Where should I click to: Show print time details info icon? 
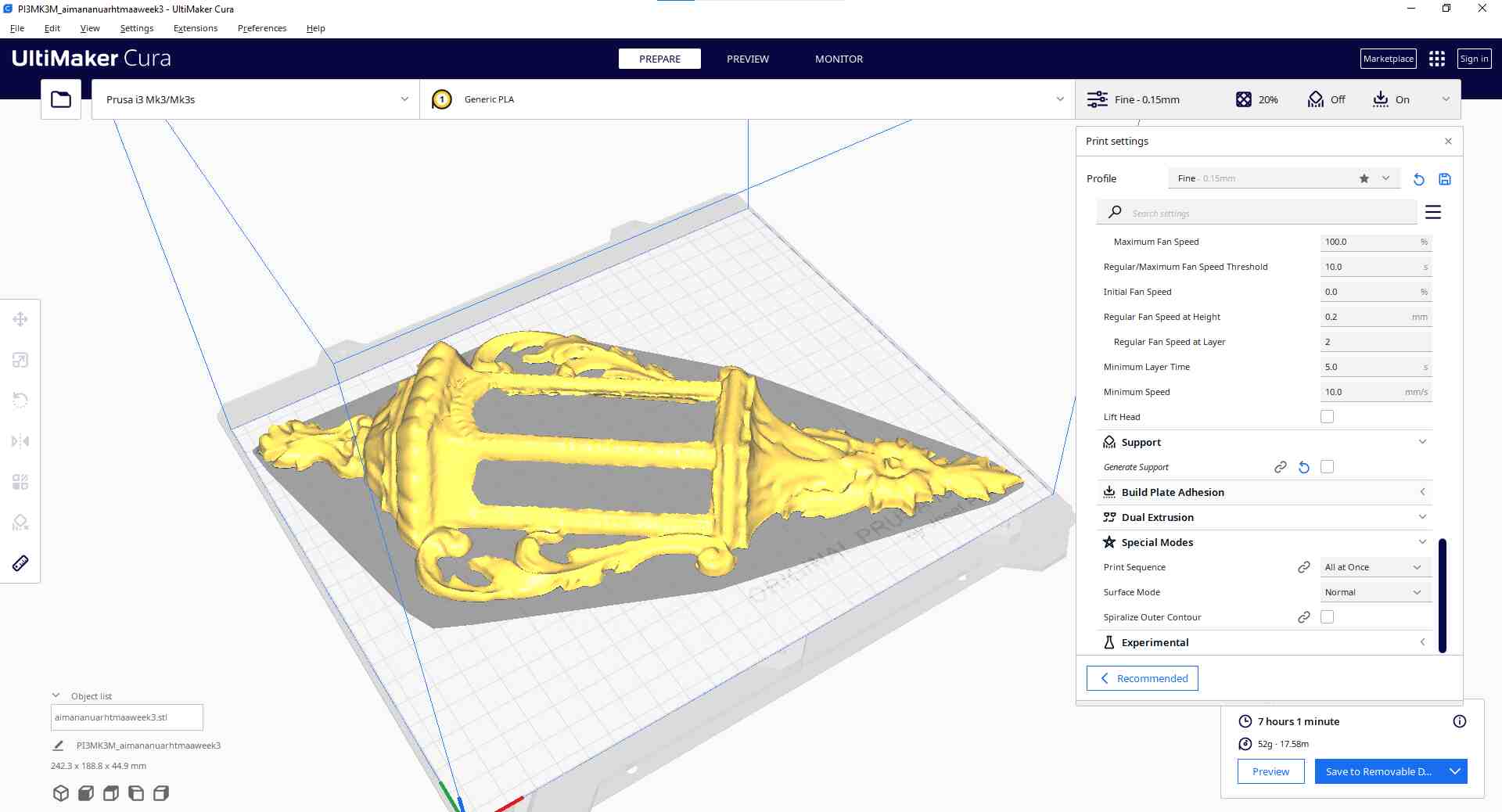click(1460, 721)
